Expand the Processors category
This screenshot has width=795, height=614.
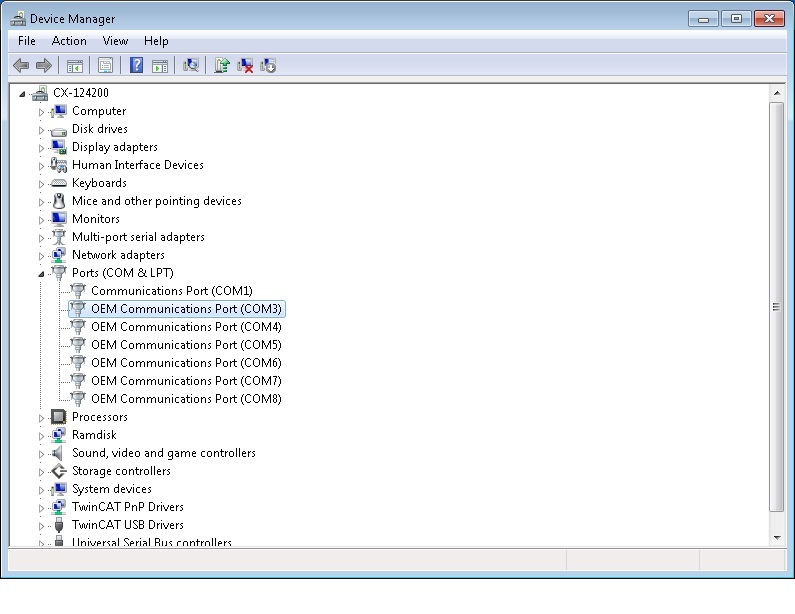tap(41, 418)
